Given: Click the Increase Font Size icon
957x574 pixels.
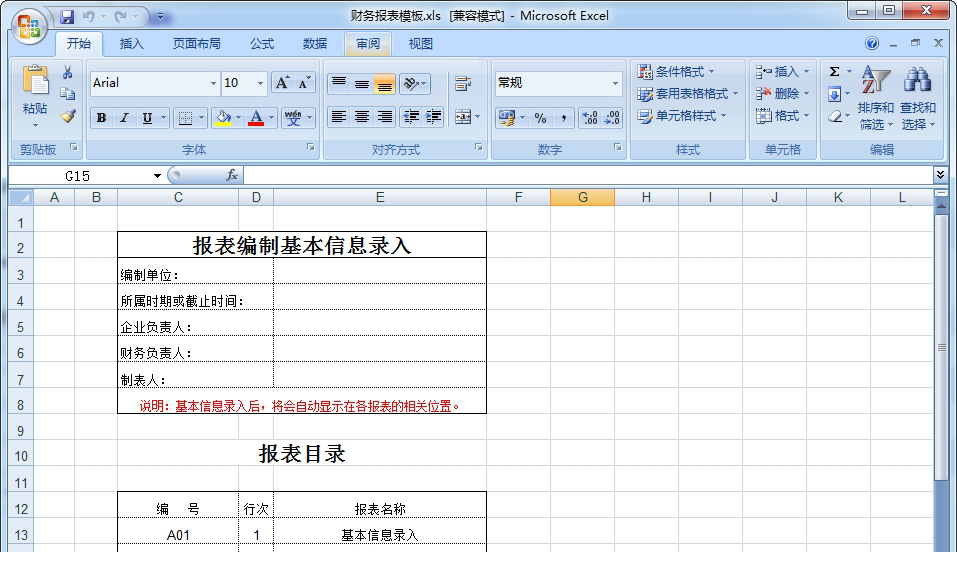Looking at the screenshot, I should pos(282,83).
